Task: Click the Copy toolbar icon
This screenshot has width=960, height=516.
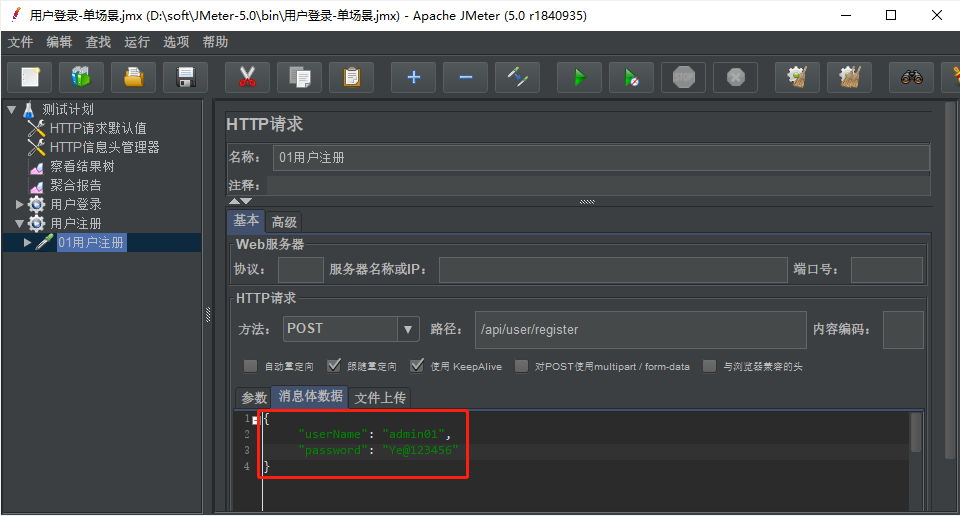Action: pyautogui.click(x=299, y=77)
